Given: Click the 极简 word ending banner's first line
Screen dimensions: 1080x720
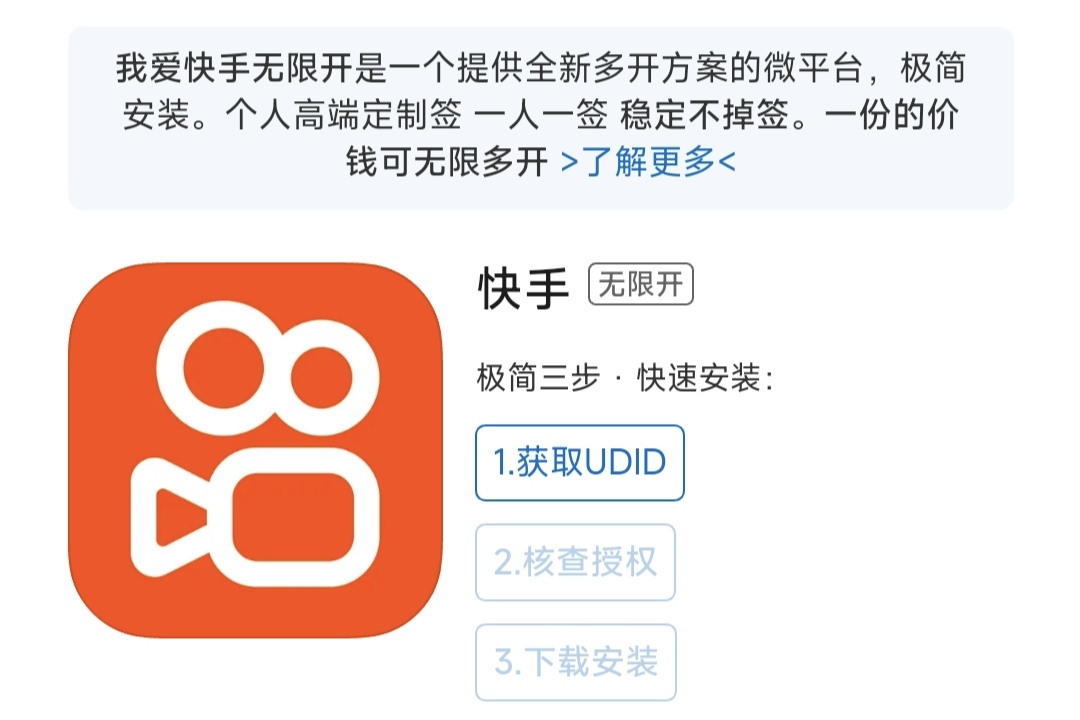Looking at the screenshot, I should tap(933, 68).
